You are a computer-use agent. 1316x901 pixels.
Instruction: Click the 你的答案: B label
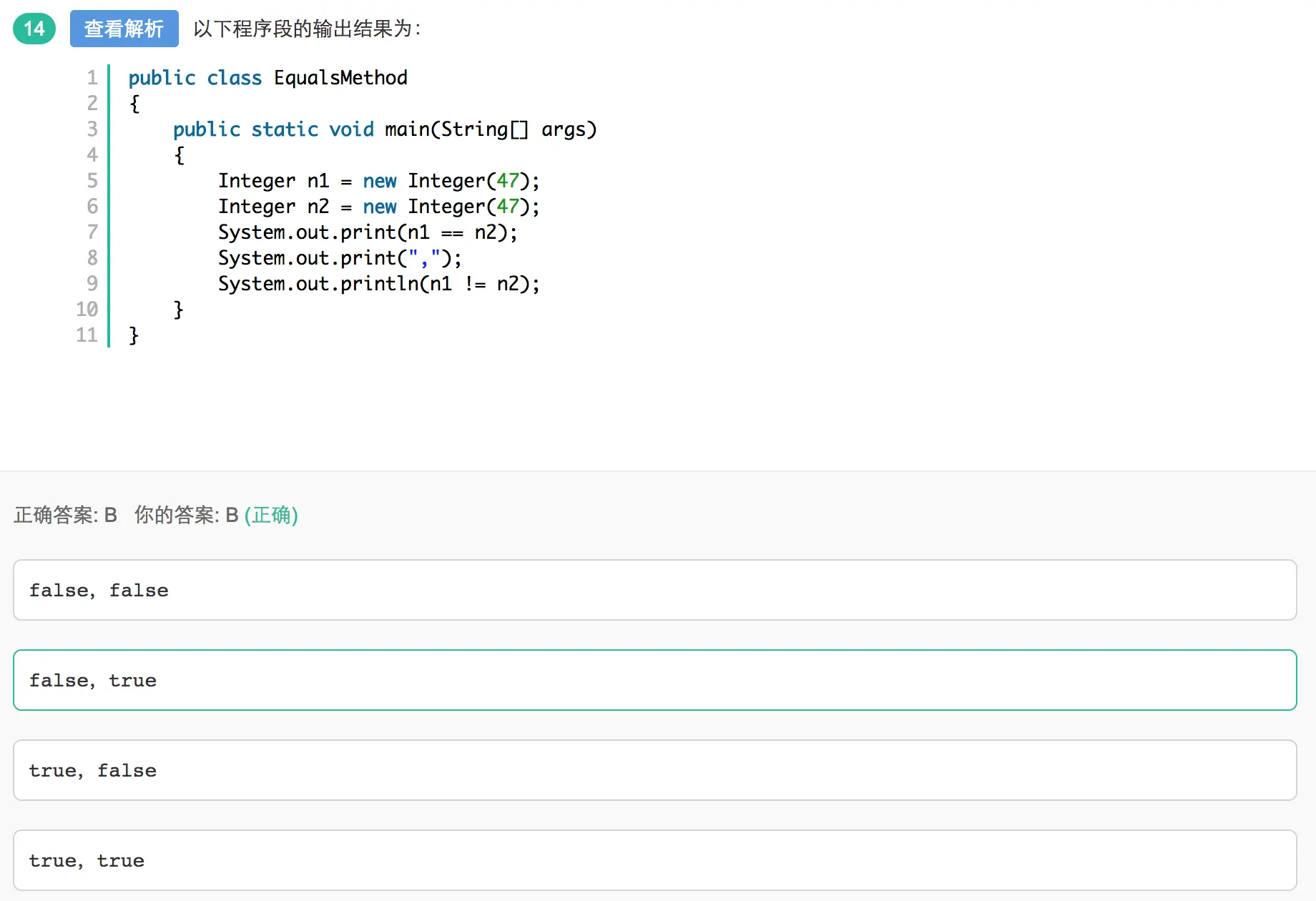coord(186,515)
